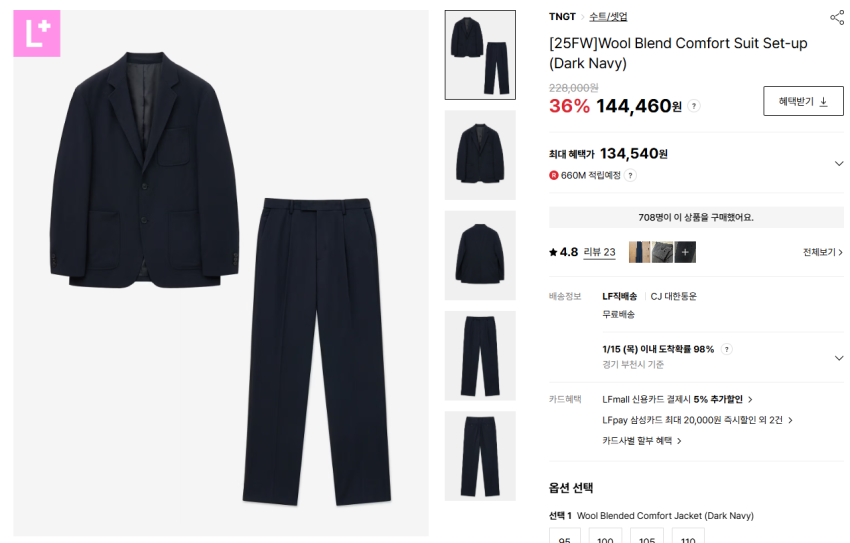The image size is (850, 543).
Task: Click the pink L+ badge icon
Action: pyautogui.click(x=37, y=34)
